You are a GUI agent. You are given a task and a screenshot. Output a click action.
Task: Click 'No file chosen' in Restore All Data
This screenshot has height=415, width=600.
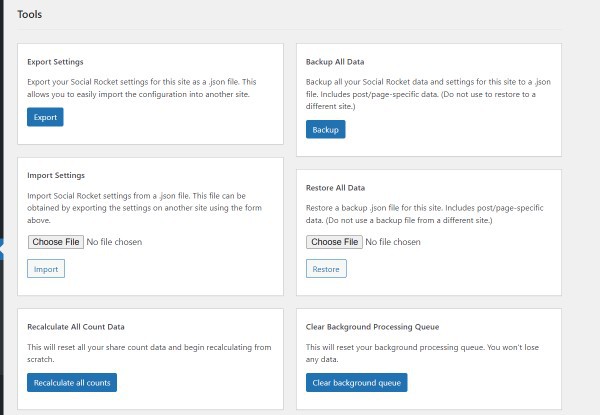(393, 242)
